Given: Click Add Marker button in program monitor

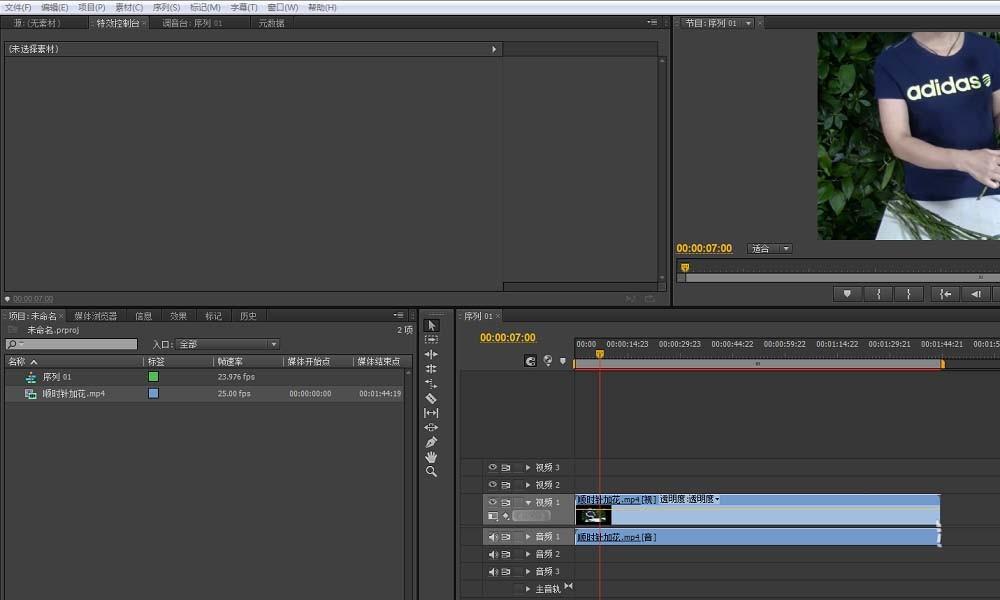Looking at the screenshot, I should (x=847, y=294).
